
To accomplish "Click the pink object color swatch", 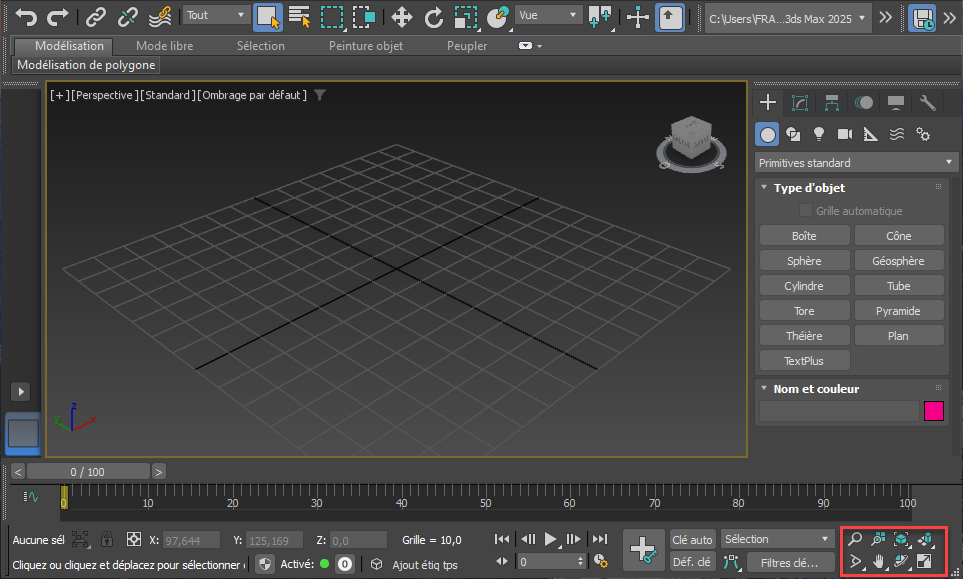I will coord(934,411).
